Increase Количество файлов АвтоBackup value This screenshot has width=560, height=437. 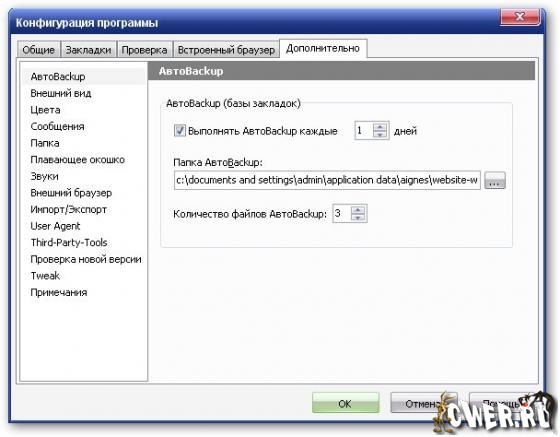coord(358,210)
